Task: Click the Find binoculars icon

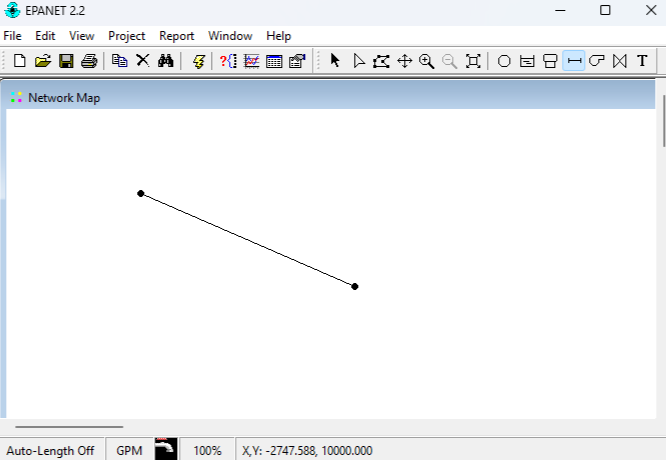Action: 166,61
